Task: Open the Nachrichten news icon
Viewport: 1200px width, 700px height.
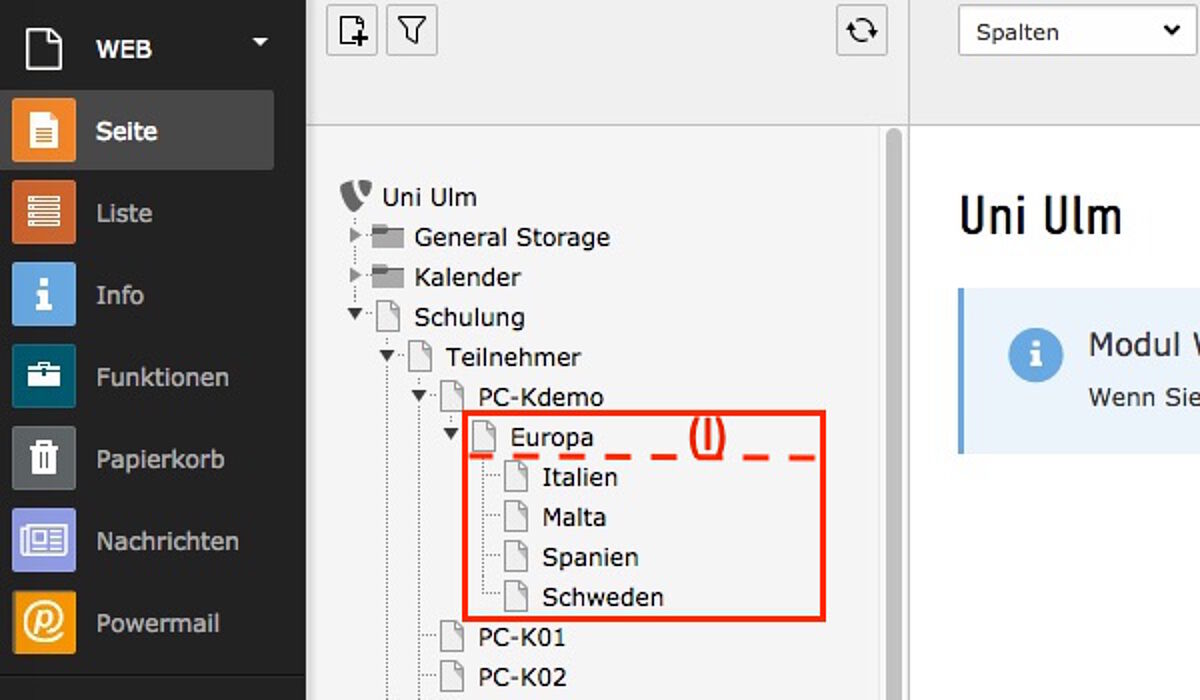Action: 44,540
